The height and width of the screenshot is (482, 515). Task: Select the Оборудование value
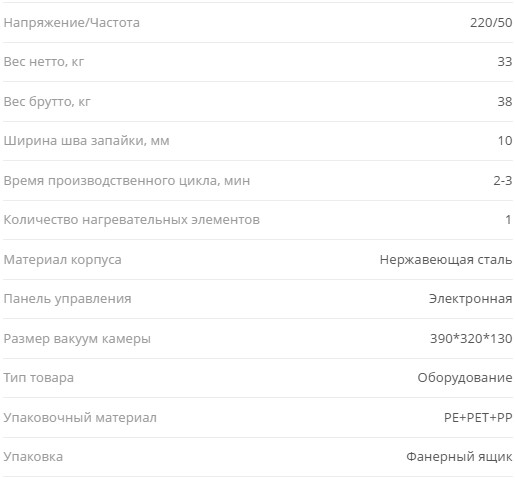click(465, 378)
